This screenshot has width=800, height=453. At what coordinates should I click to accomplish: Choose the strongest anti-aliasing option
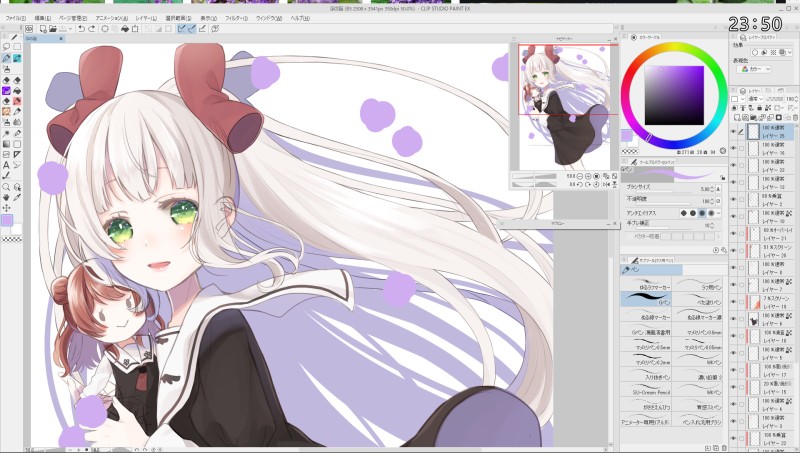tap(711, 213)
